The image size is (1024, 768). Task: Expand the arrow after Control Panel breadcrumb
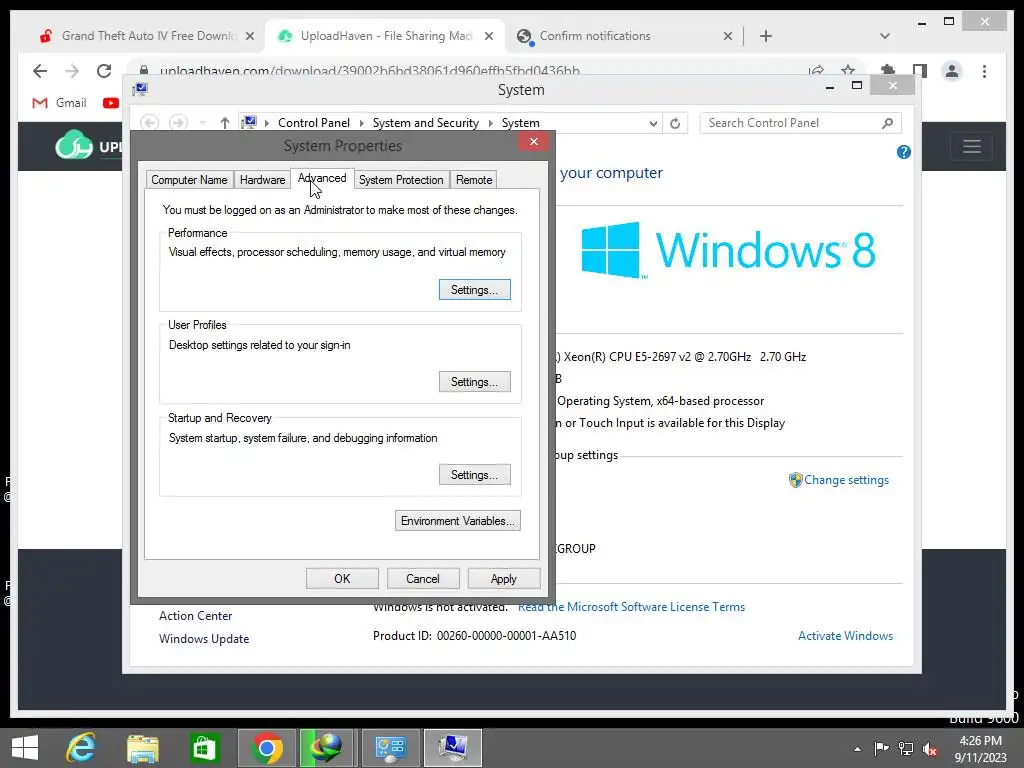(361, 123)
